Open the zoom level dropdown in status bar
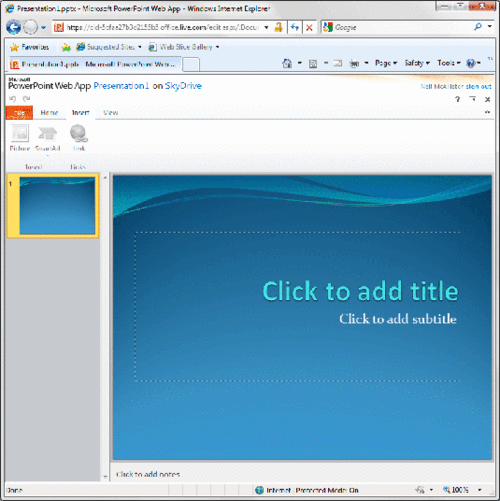Viewport: 500px width, 501px height. pyautogui.click(x=480, y=490)
